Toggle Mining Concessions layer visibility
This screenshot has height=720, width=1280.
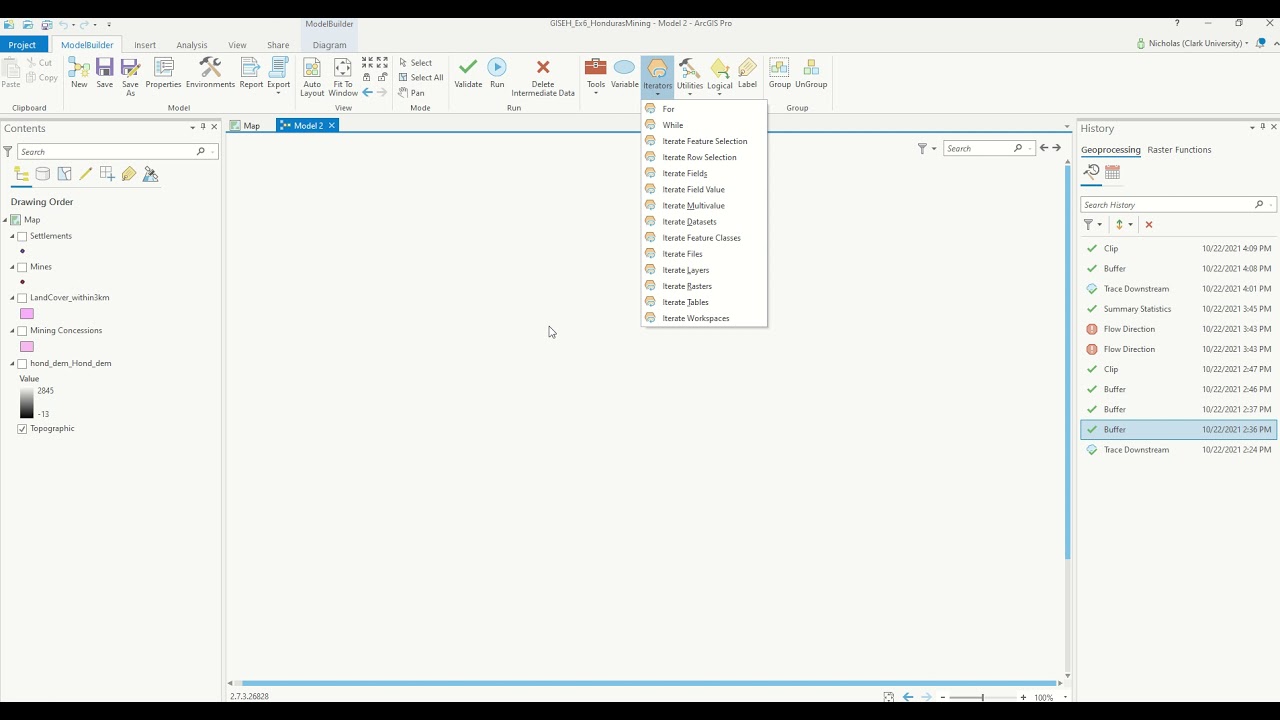tap(23, 330)
